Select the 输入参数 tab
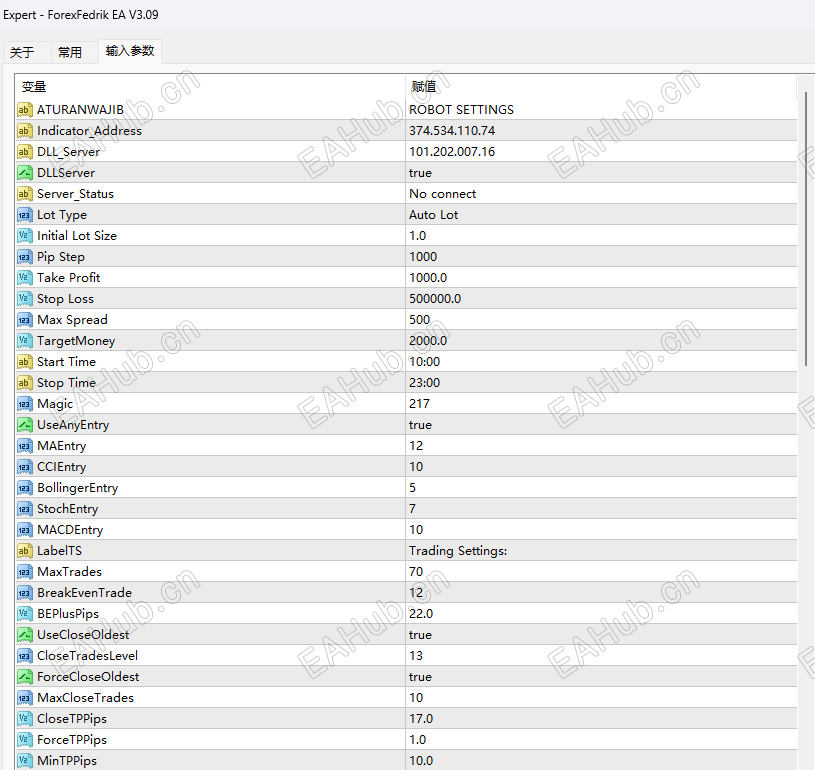 point(130,51)
